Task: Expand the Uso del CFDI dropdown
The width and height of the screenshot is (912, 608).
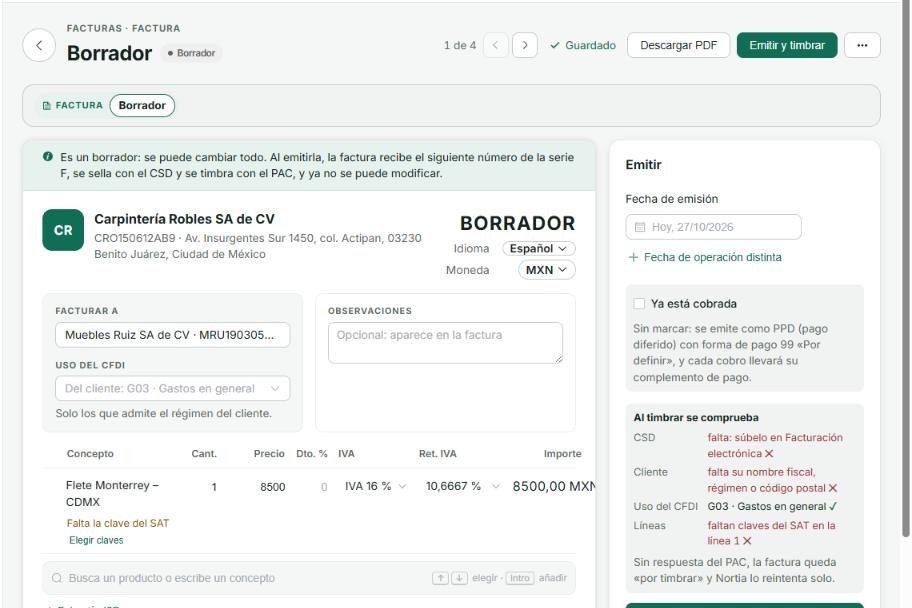Action: click(173, 389)
